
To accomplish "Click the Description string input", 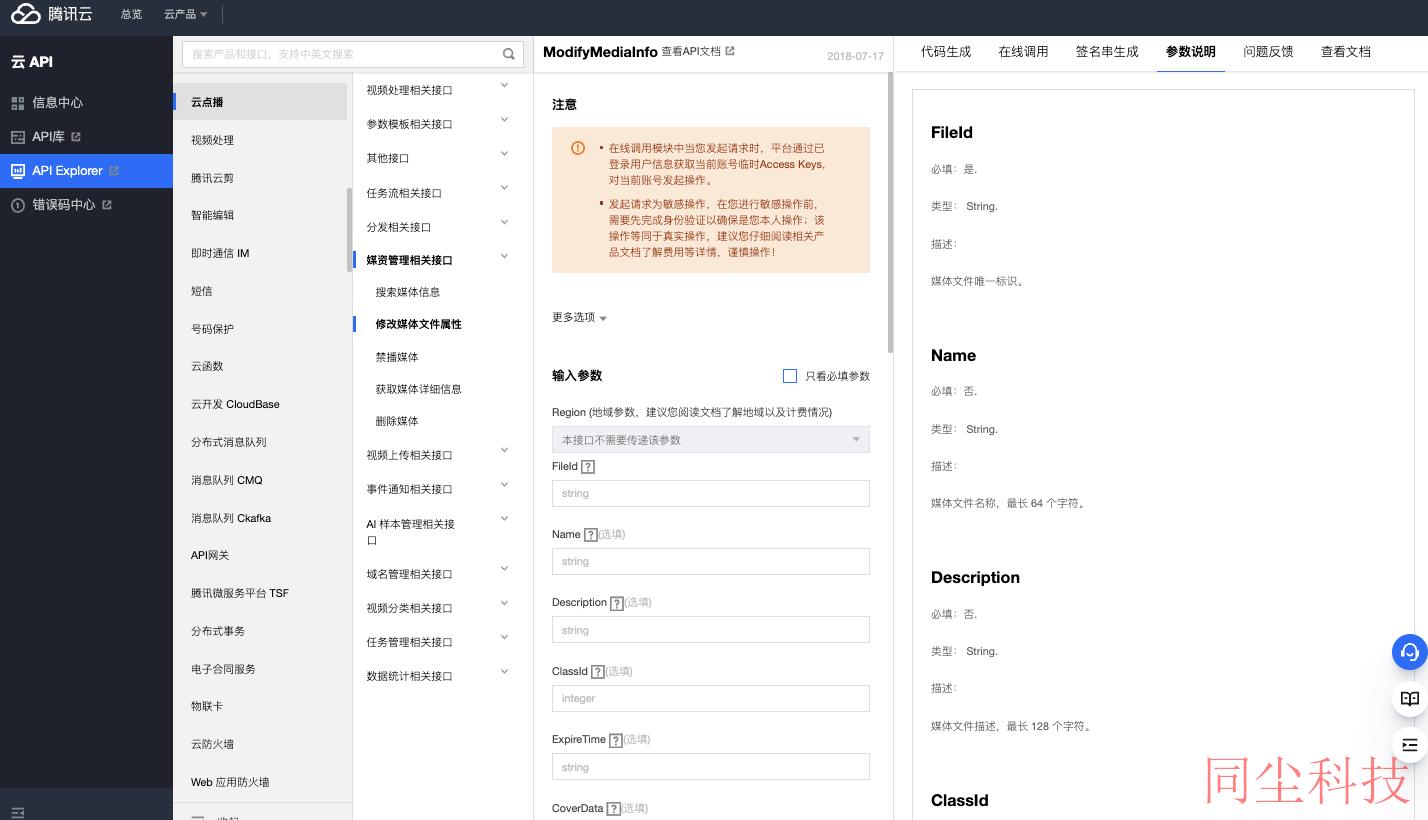I will tap(711, 630).
